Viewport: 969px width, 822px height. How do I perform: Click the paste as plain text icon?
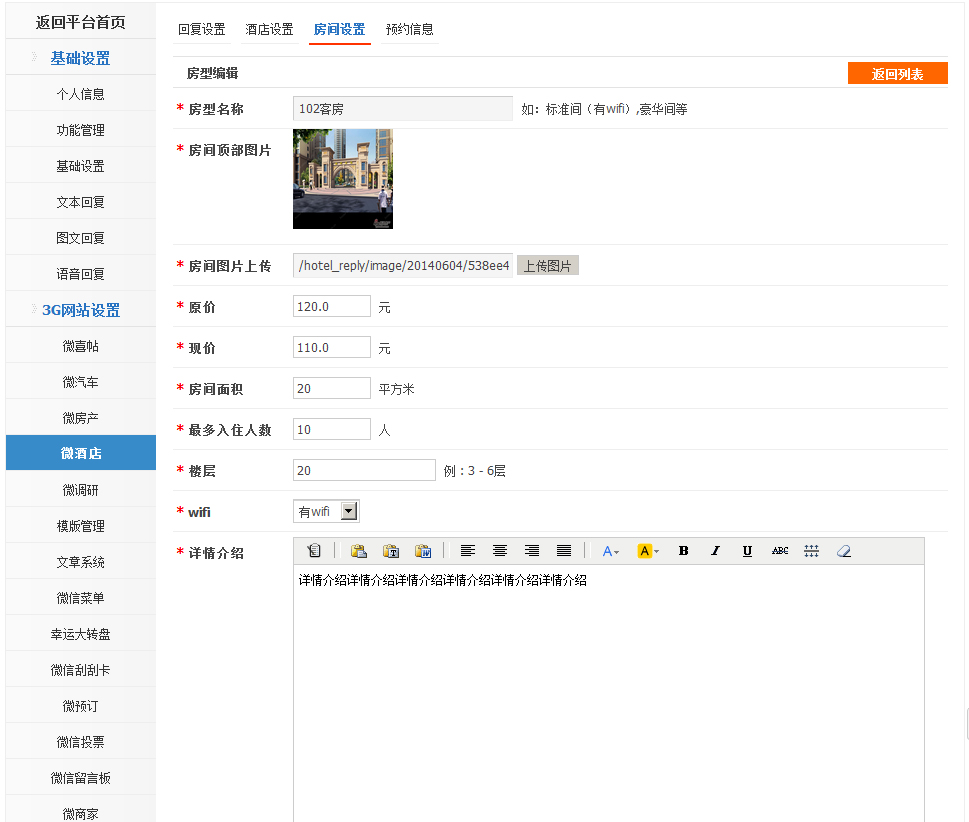point(391,551)
